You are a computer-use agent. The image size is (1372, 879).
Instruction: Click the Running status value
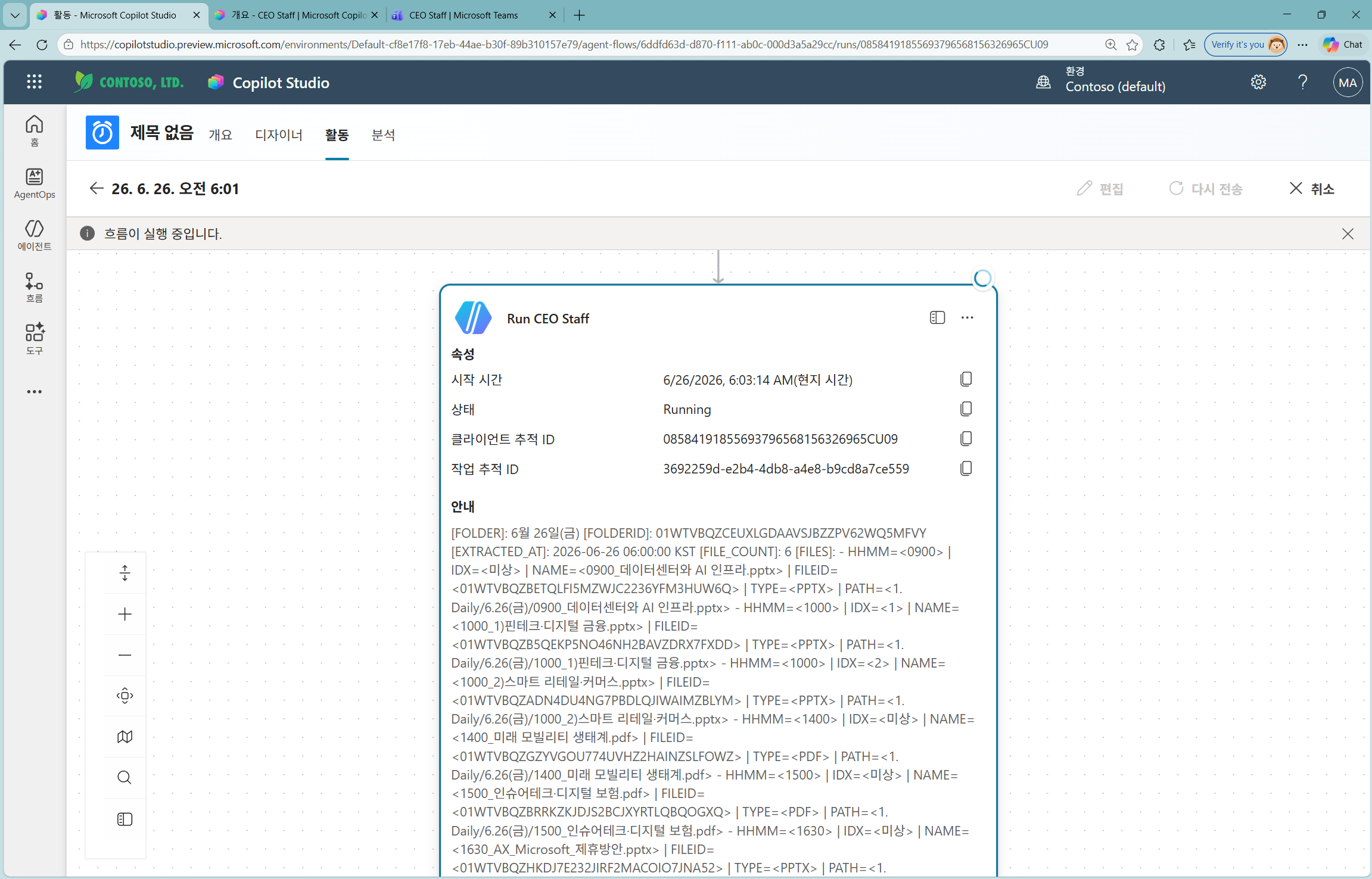pyautogui.click(x=687, y=409)
